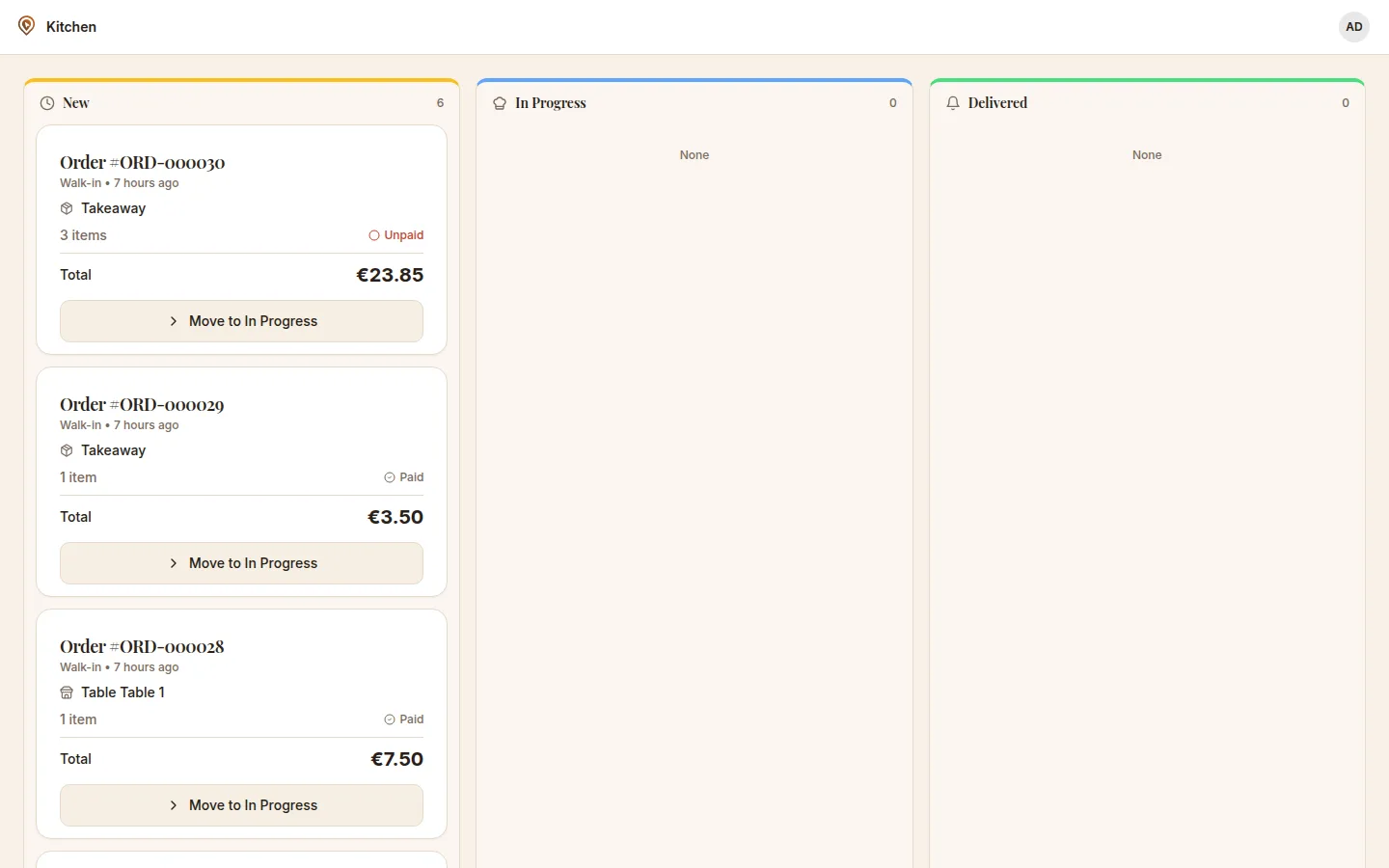Click the table icon on ORD-000028

[x=67, y=692]
